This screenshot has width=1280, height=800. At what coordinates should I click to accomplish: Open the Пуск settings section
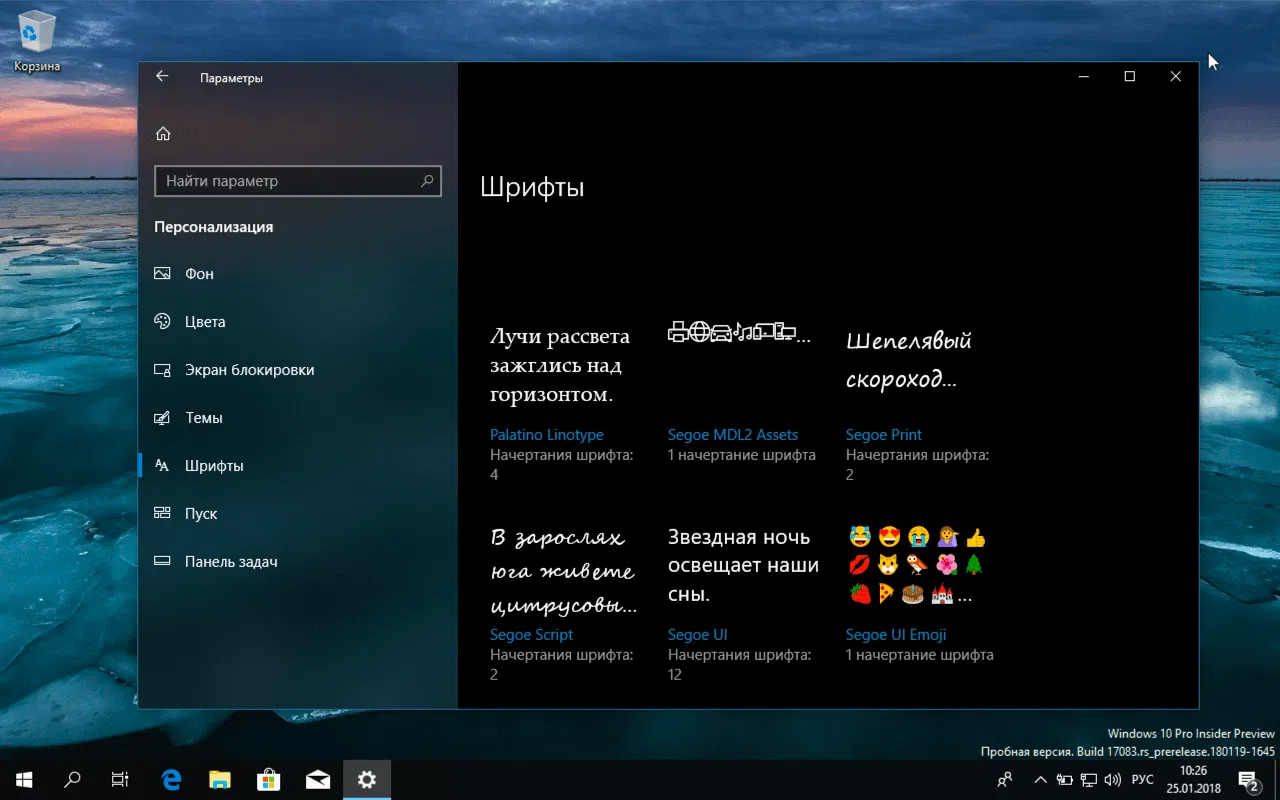click(298, 514)
